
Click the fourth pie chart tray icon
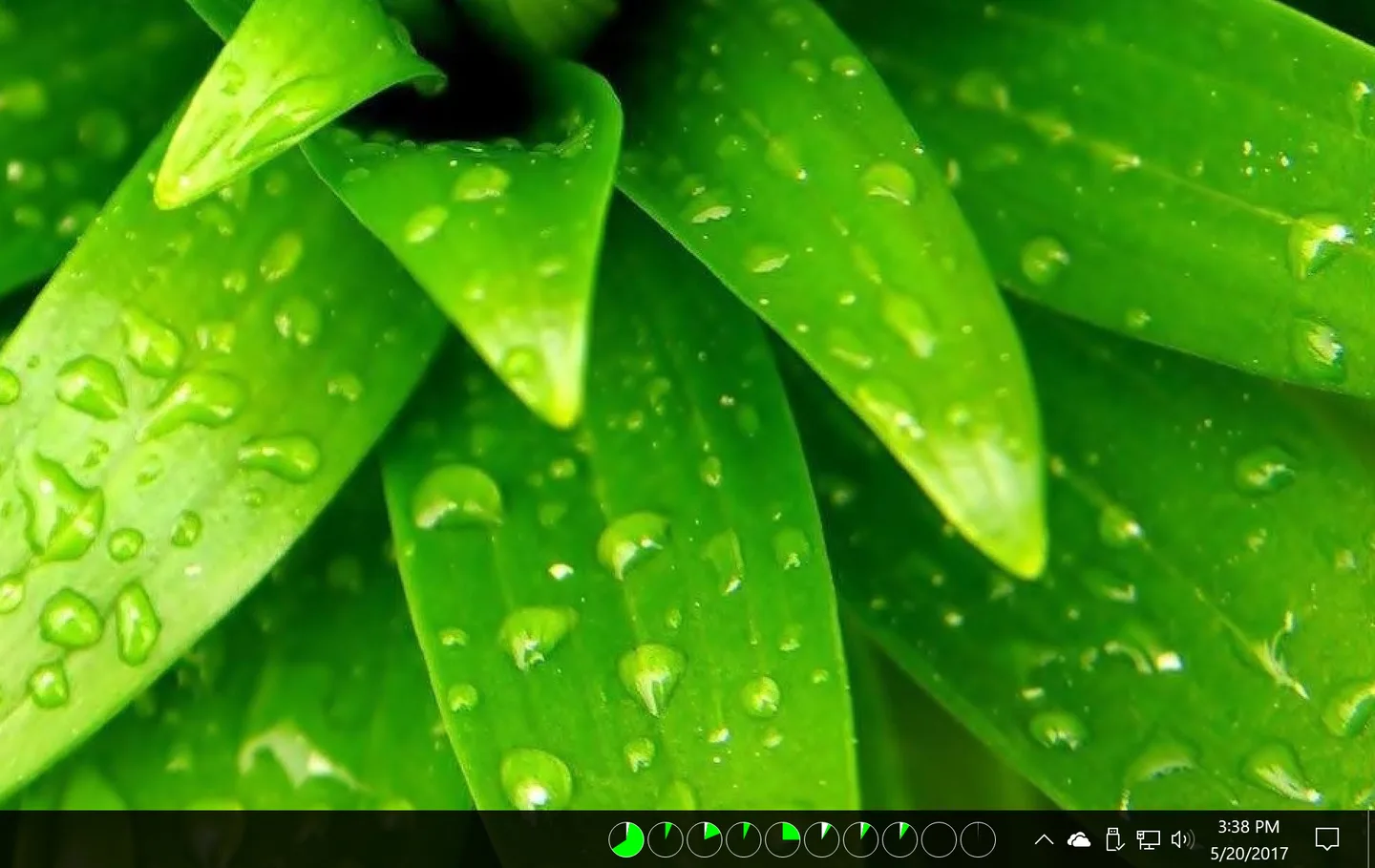pos(744,839)
